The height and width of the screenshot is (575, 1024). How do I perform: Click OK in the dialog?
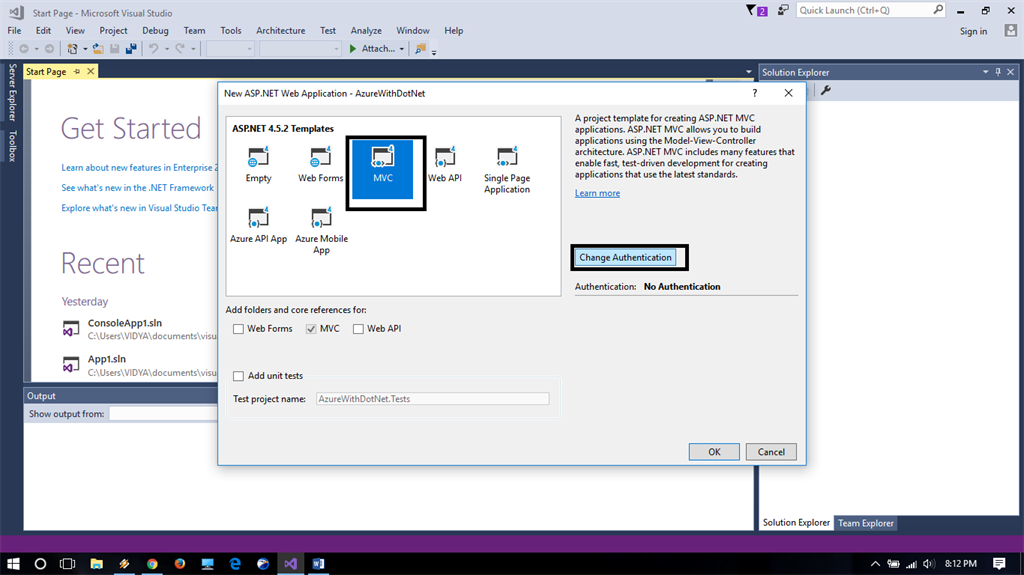(x=714, y=452)
